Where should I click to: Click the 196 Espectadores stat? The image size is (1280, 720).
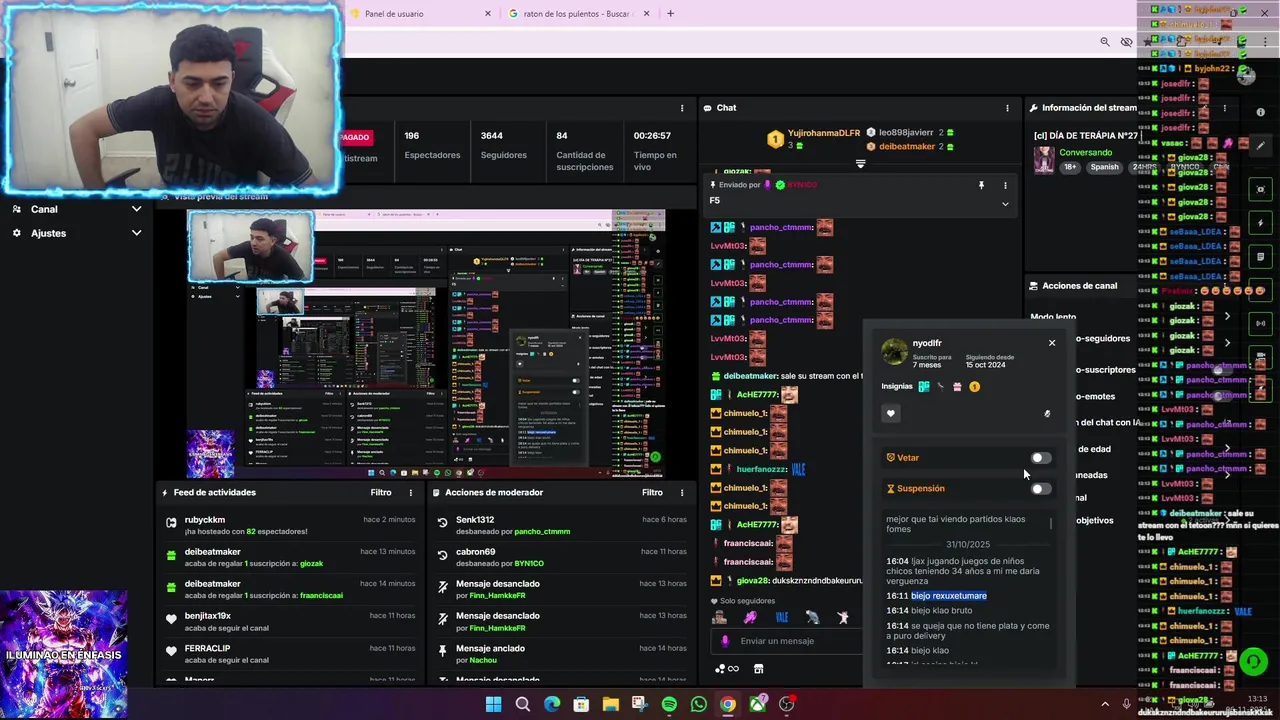click(432, 145)
